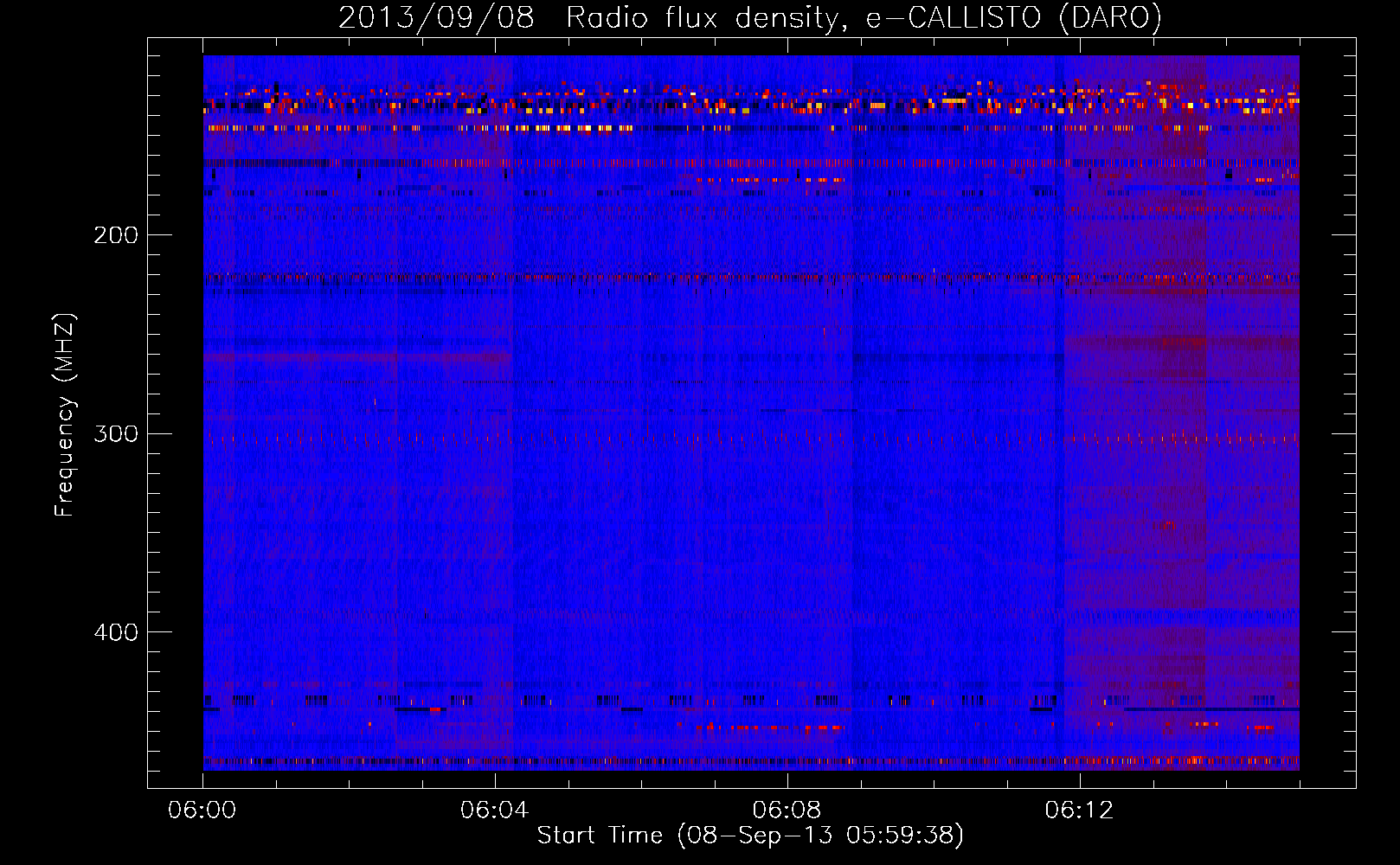Viewport: 1400px width, 865px height.
Task: Click the 06:04 time tick label
Action: point(495,811)
